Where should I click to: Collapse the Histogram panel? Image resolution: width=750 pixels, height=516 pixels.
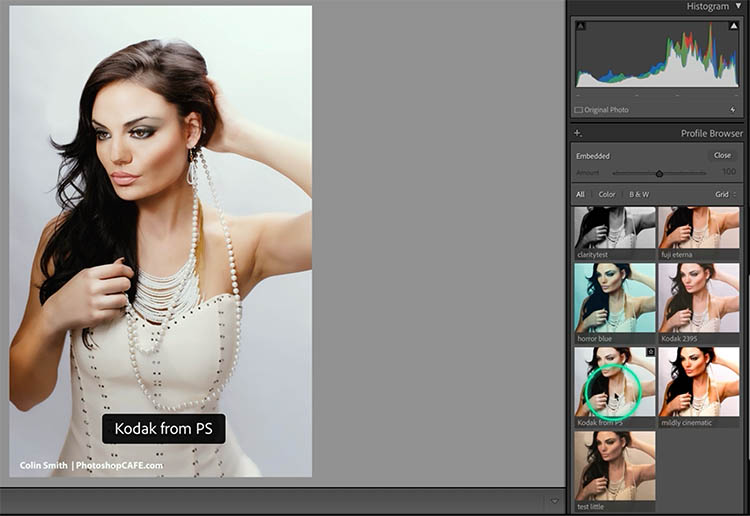click(x=738, y=6)
